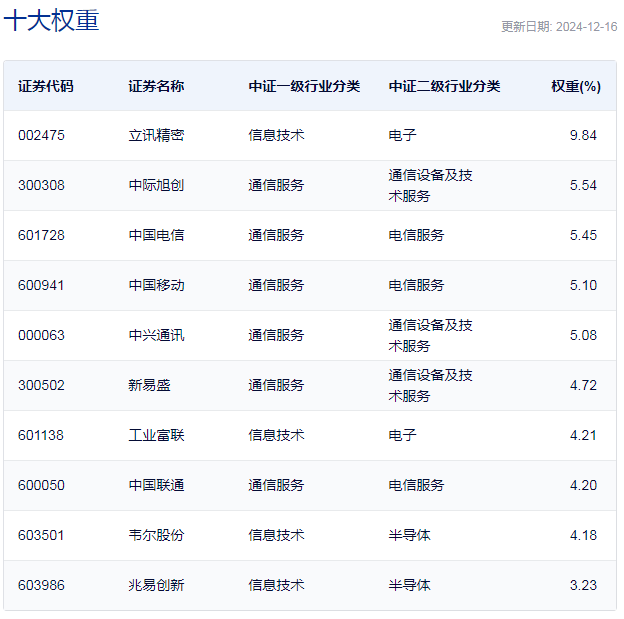
Task: Click 信息技术 in the 韦尔股份 row
Action: pos(276,535)
